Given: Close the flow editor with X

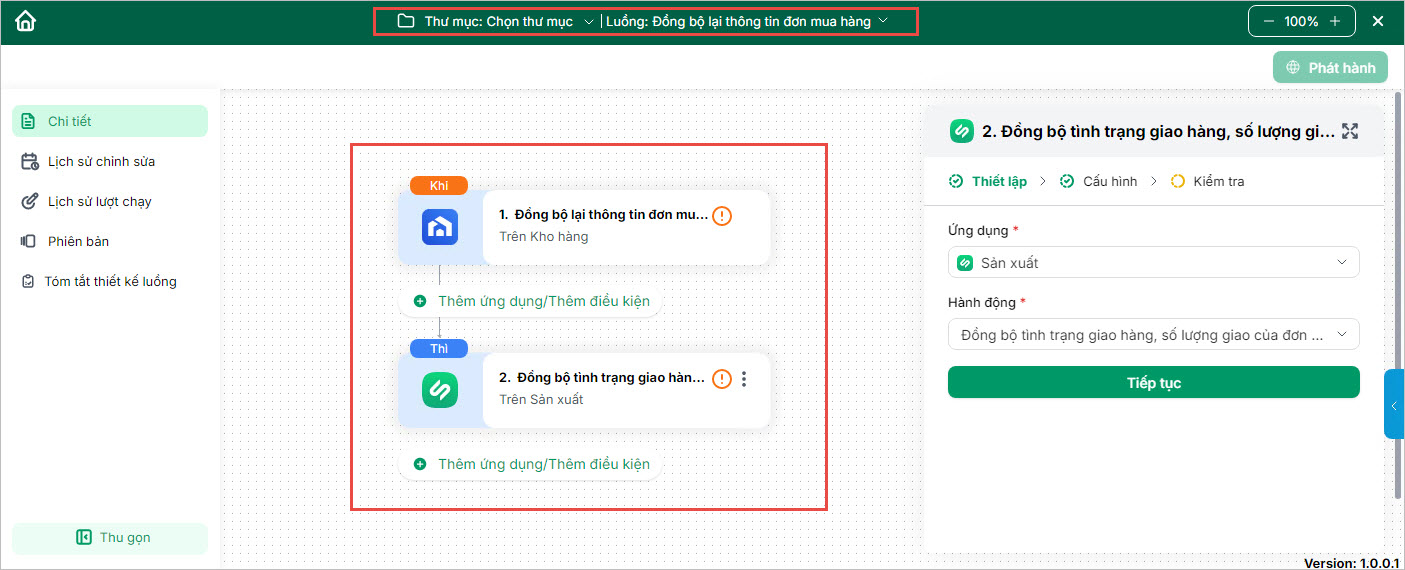Looking at the screenshot, I should point(1378,21).
